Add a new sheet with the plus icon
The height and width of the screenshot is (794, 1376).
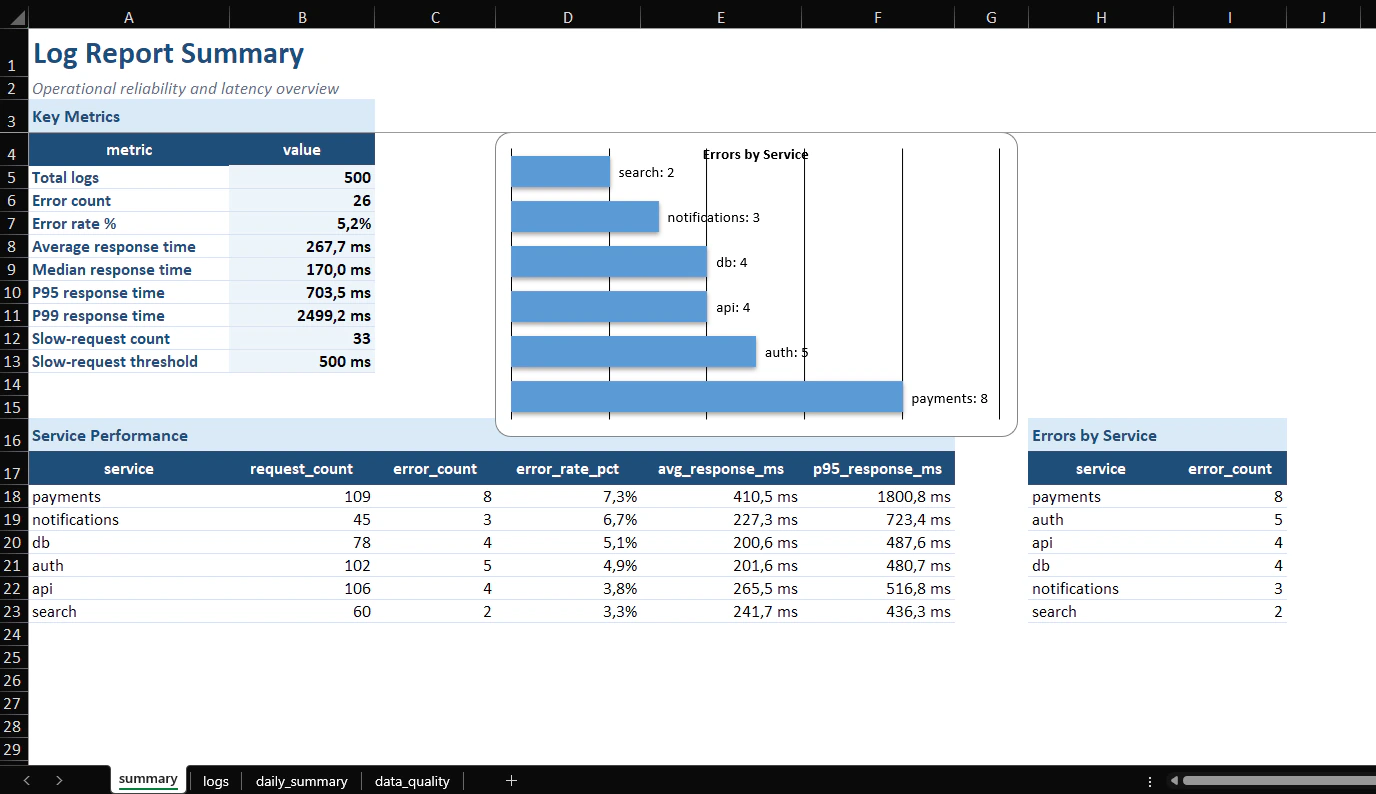click(x=511, y=781)
